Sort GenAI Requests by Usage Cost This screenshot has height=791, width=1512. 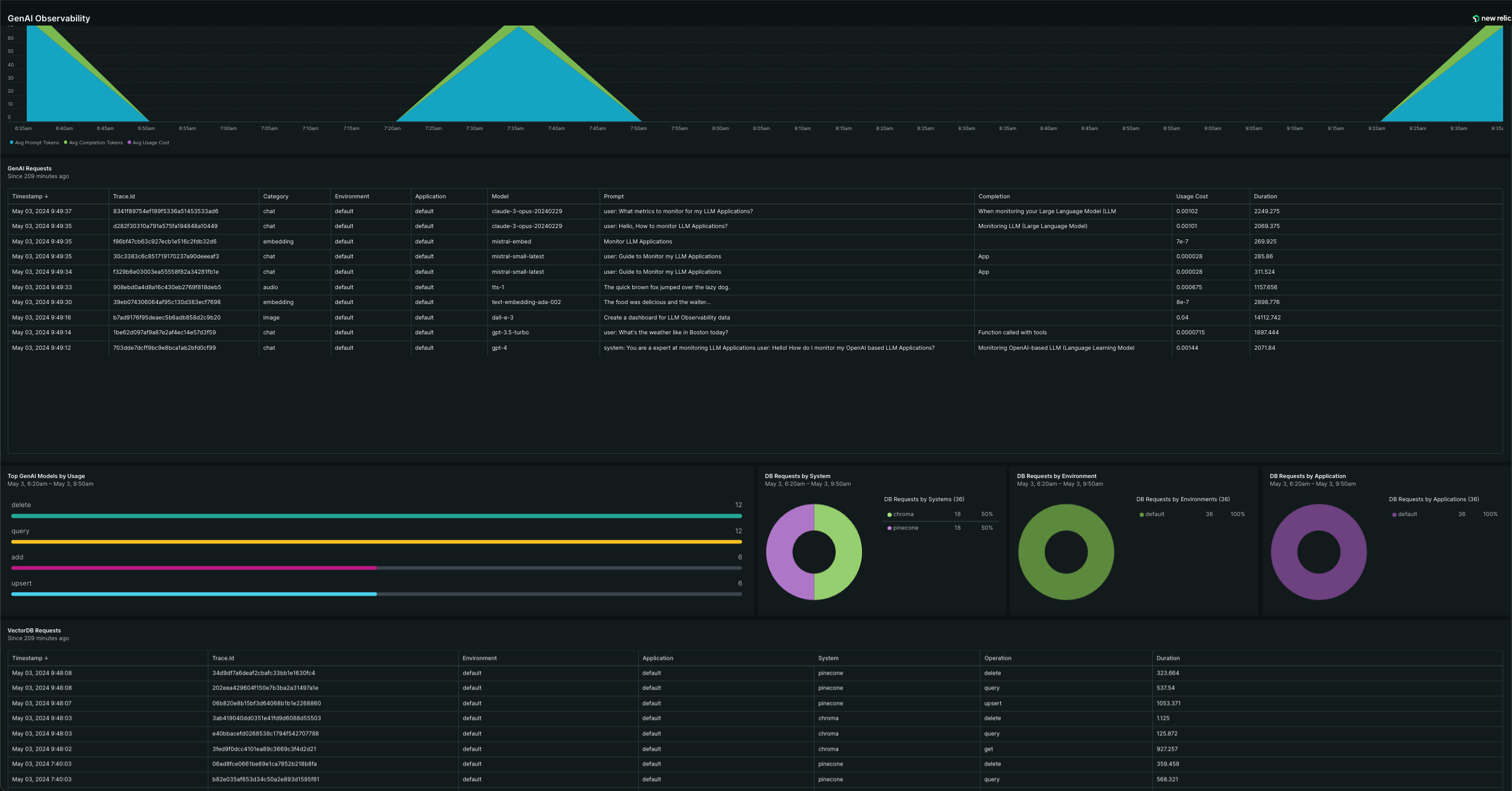coord(1191,197)
